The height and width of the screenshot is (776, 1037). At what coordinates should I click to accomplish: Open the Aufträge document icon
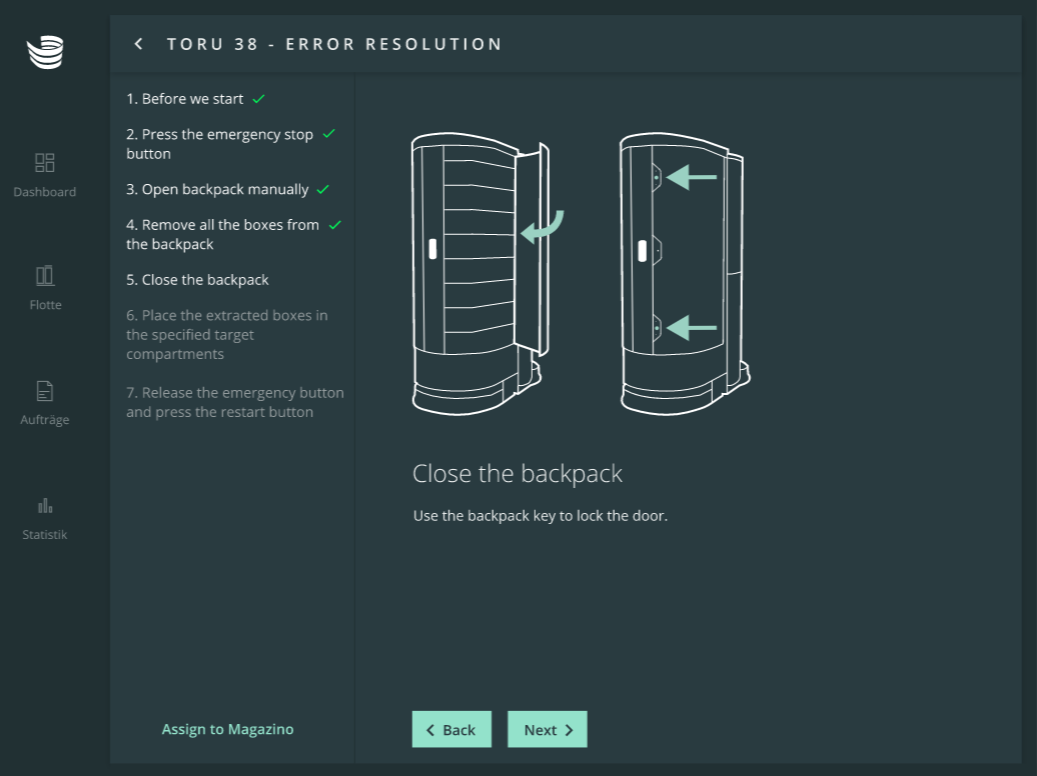point(45,390)
